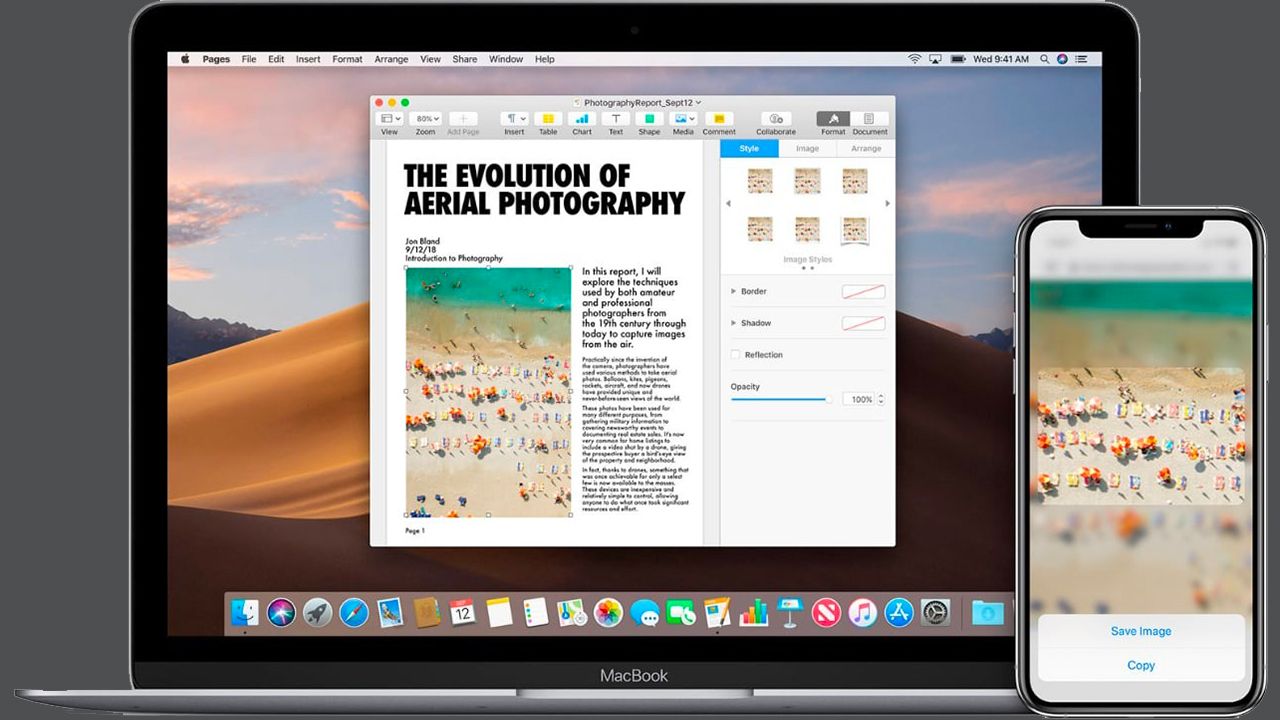Open Safari compass icon in dock
Image resolution: width=1280 pixels, height=720 pixels.
pyautogui.click(x=354, y=612)
